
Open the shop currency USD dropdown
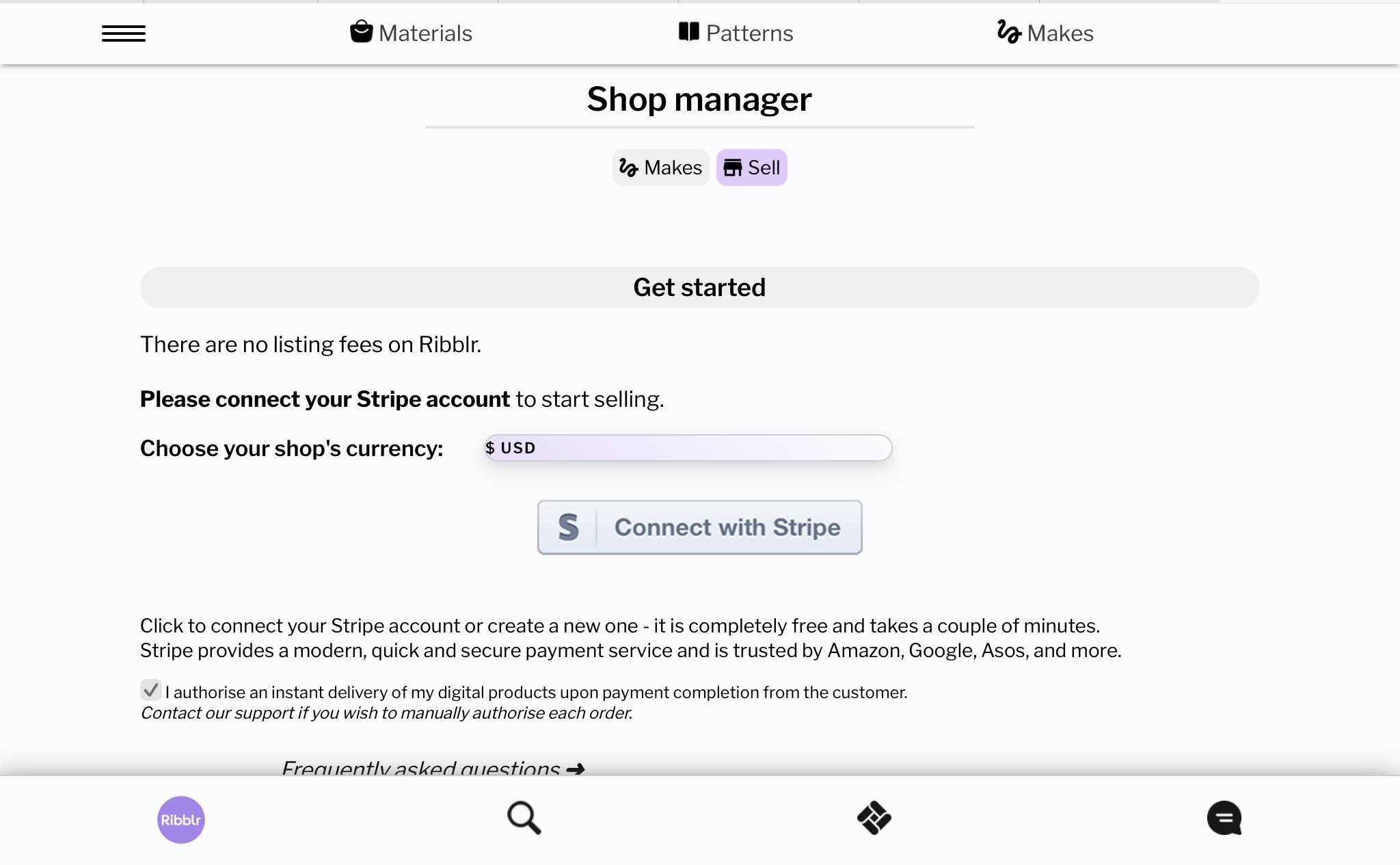[688, 448]
